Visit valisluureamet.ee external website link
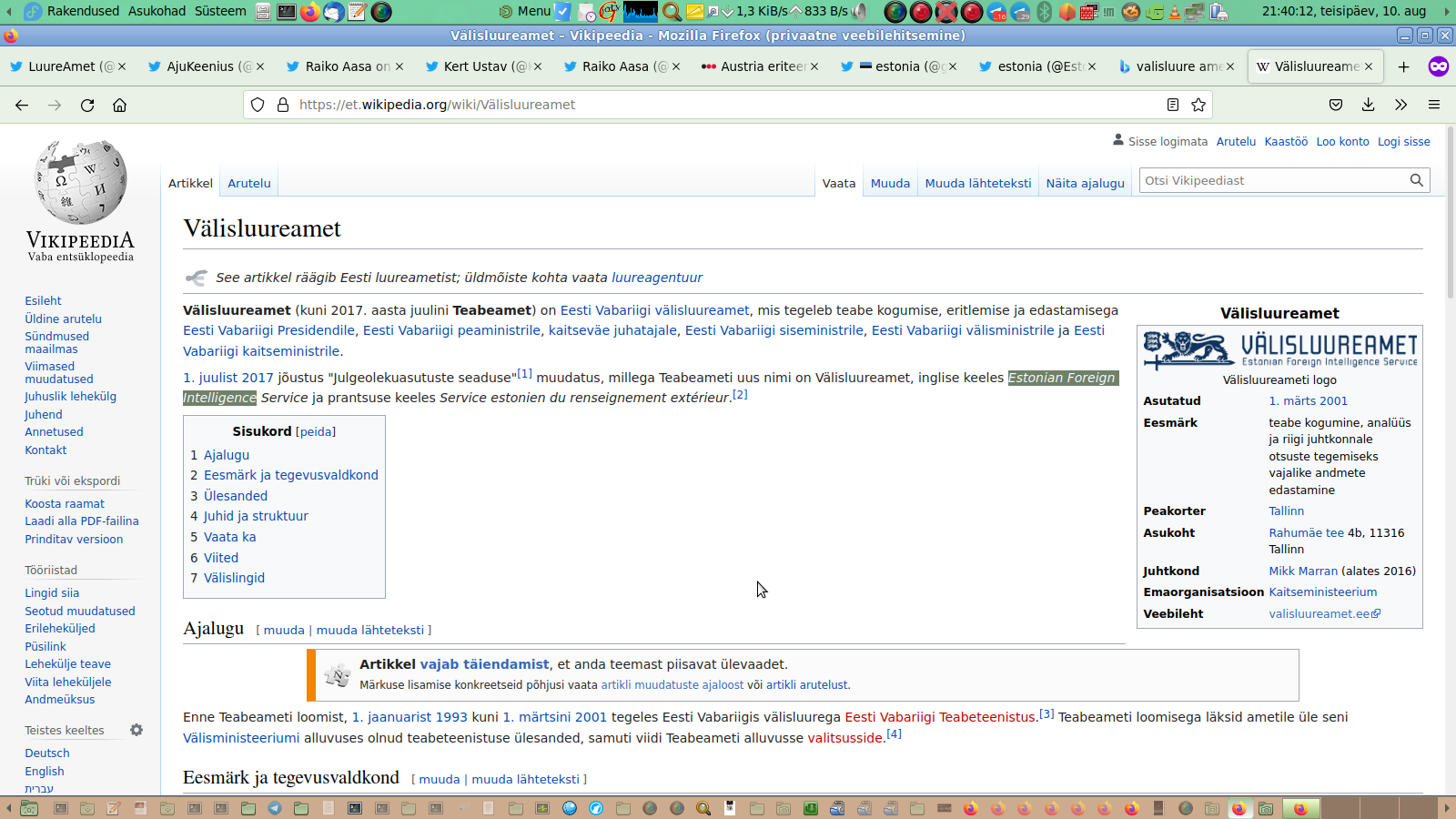1456x819 pixels. click(x=1325, y=613)
